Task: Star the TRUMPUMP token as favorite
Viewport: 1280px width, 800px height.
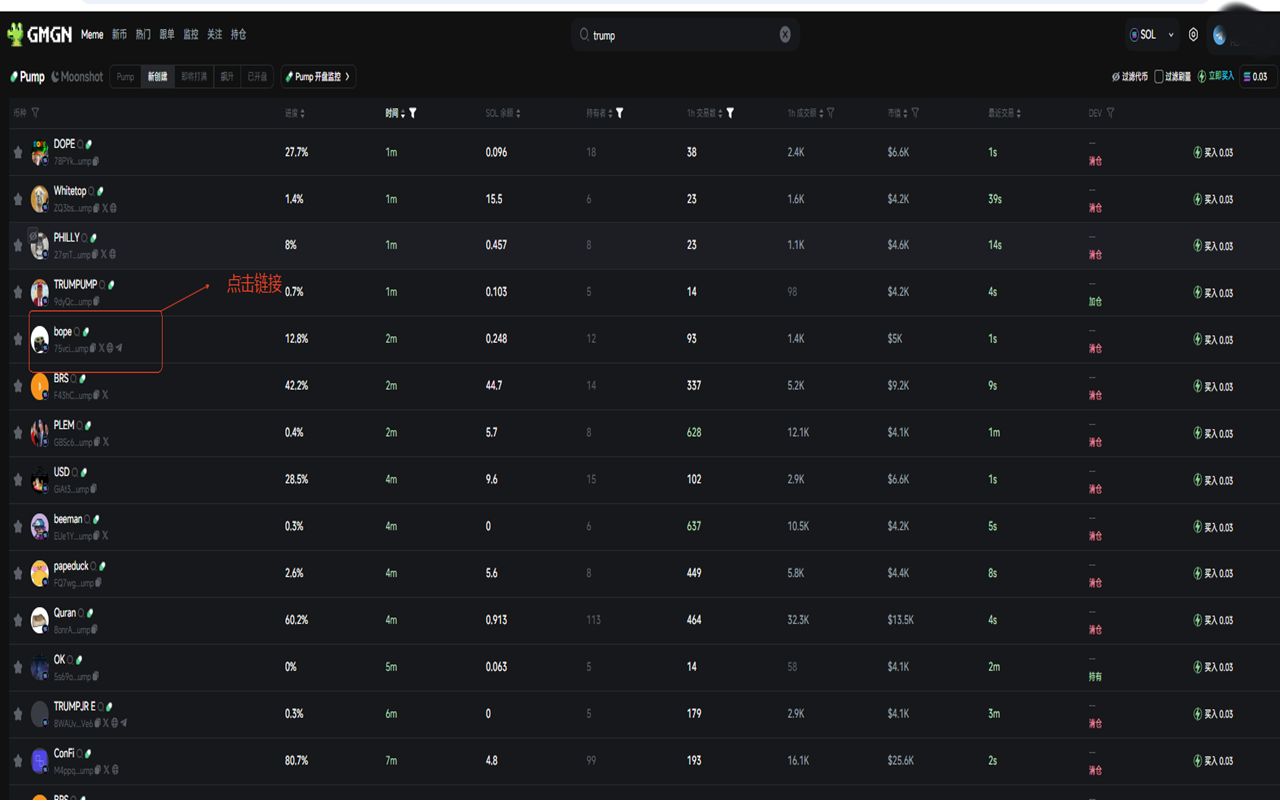Action: coord(18,293)
